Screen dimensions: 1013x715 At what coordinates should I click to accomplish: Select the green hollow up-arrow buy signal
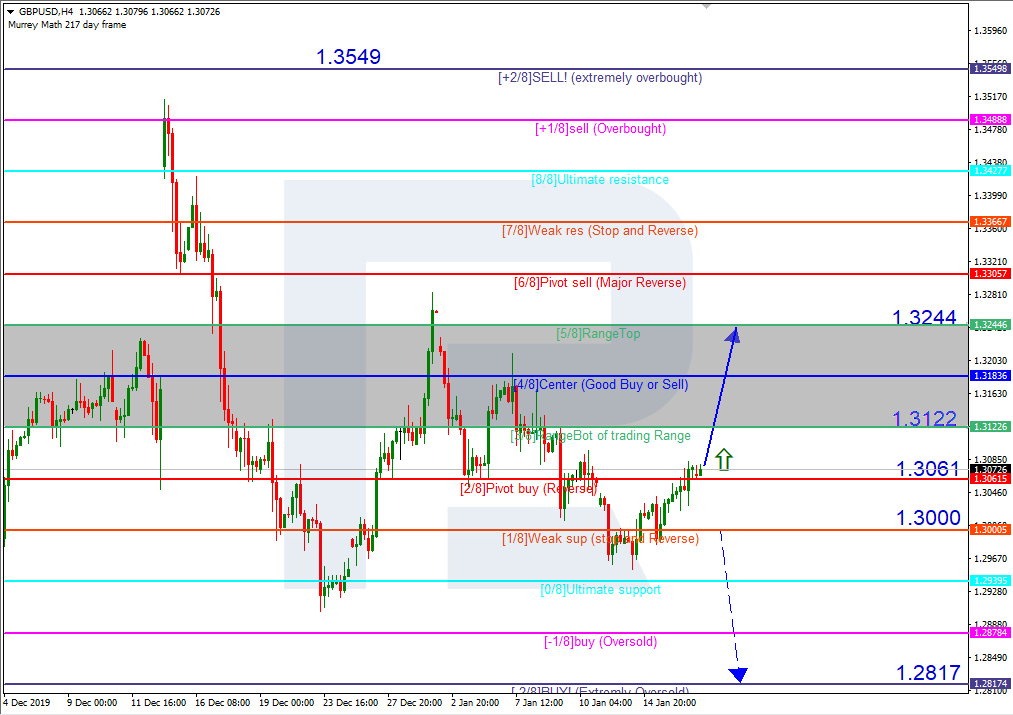click(724, 459)
